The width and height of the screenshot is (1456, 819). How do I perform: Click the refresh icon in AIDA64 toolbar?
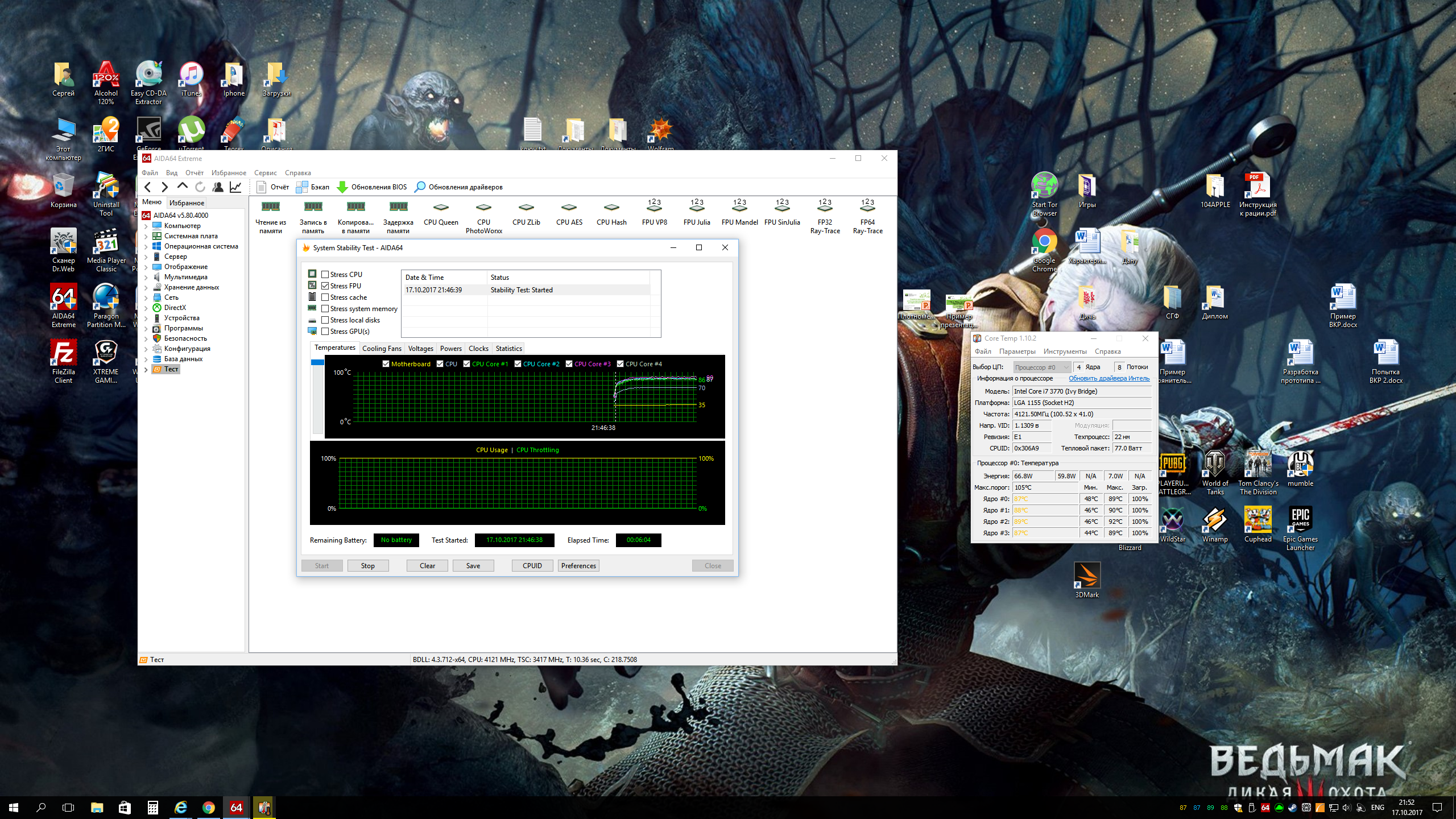[x=200, y=187]
